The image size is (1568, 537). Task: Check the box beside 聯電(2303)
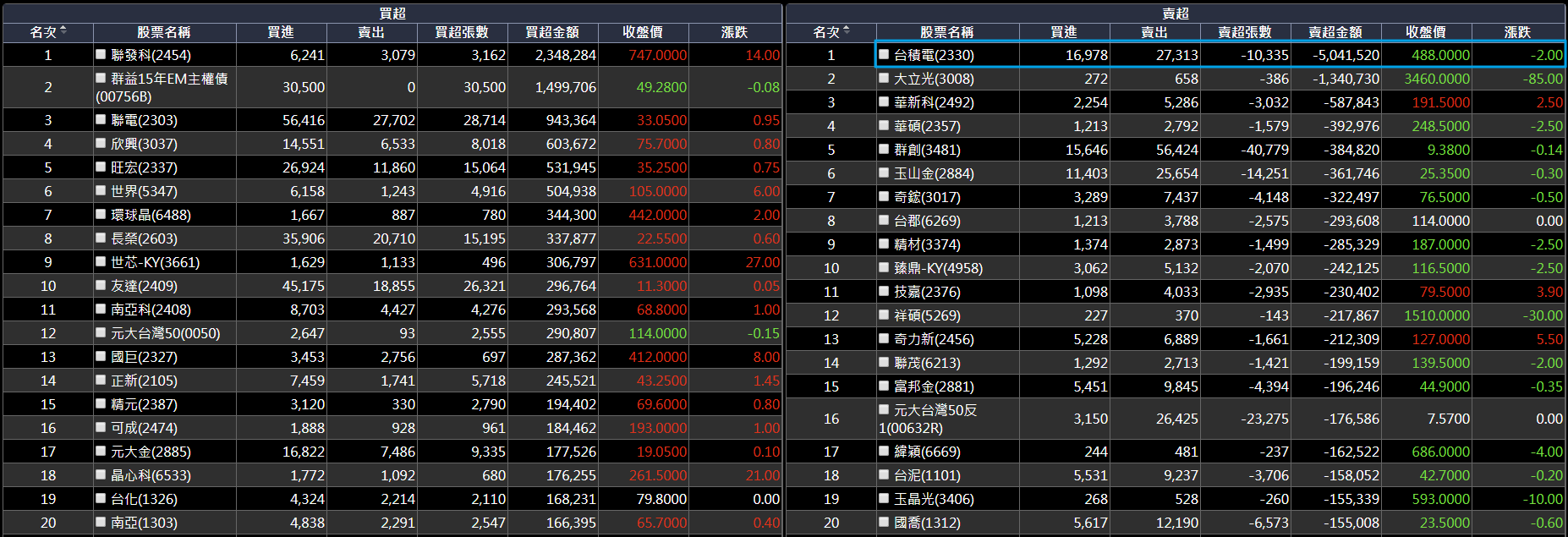tap(101, 119)
